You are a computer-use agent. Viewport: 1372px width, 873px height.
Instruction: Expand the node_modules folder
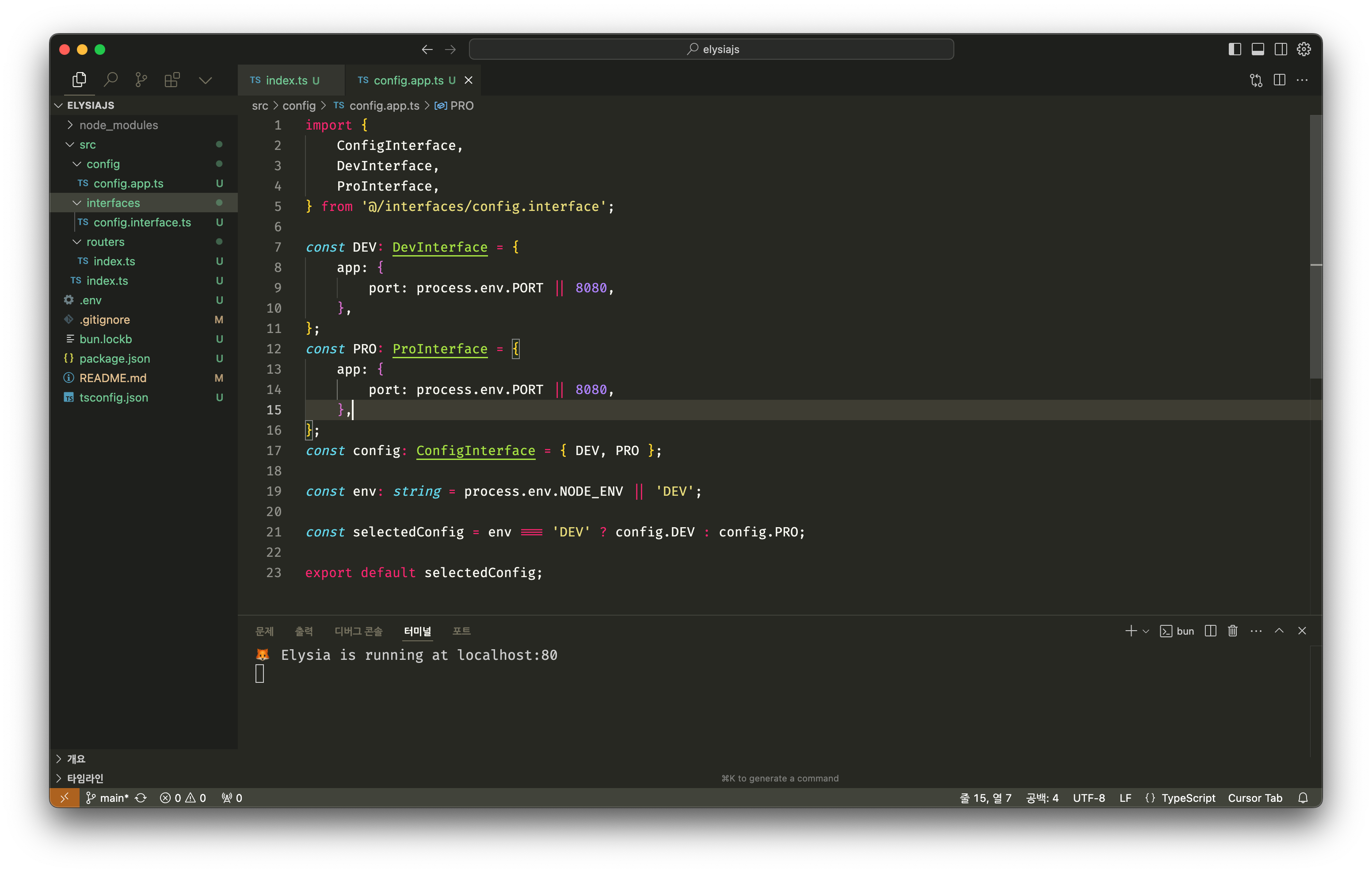118,125
